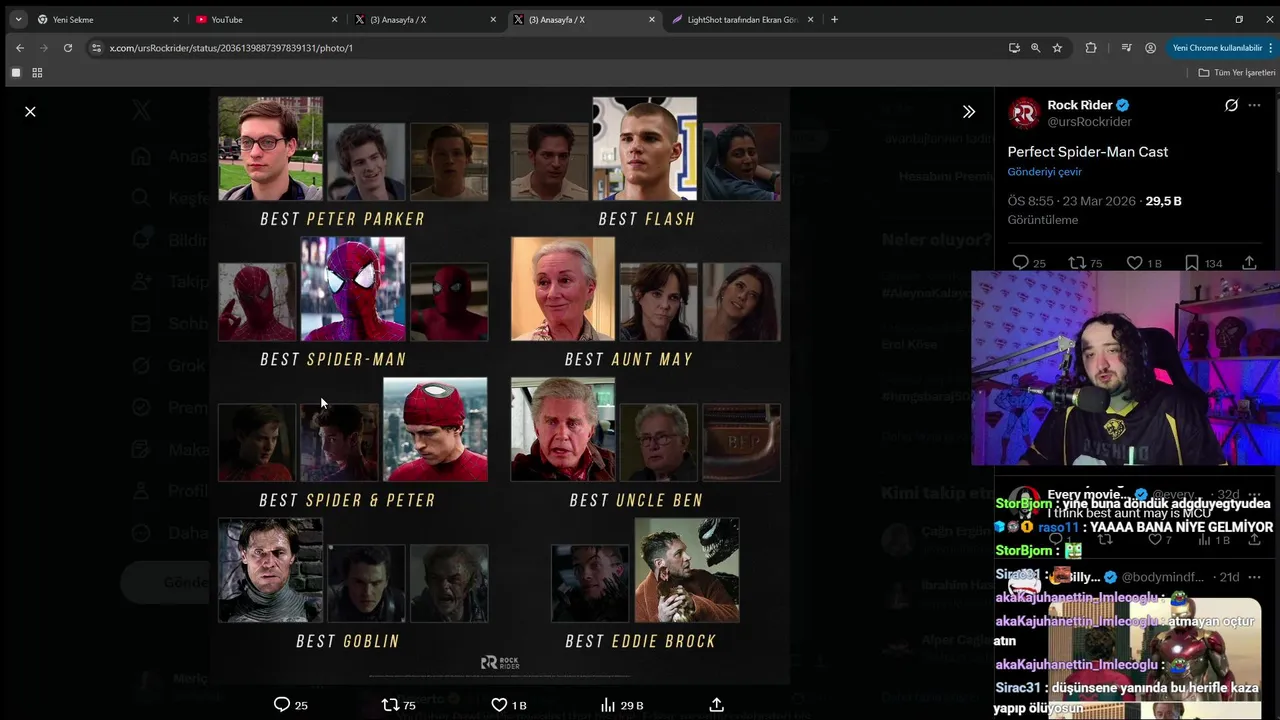Click the large Best Flash portrait
1280x720 pixels.
(x=644, y=148)
